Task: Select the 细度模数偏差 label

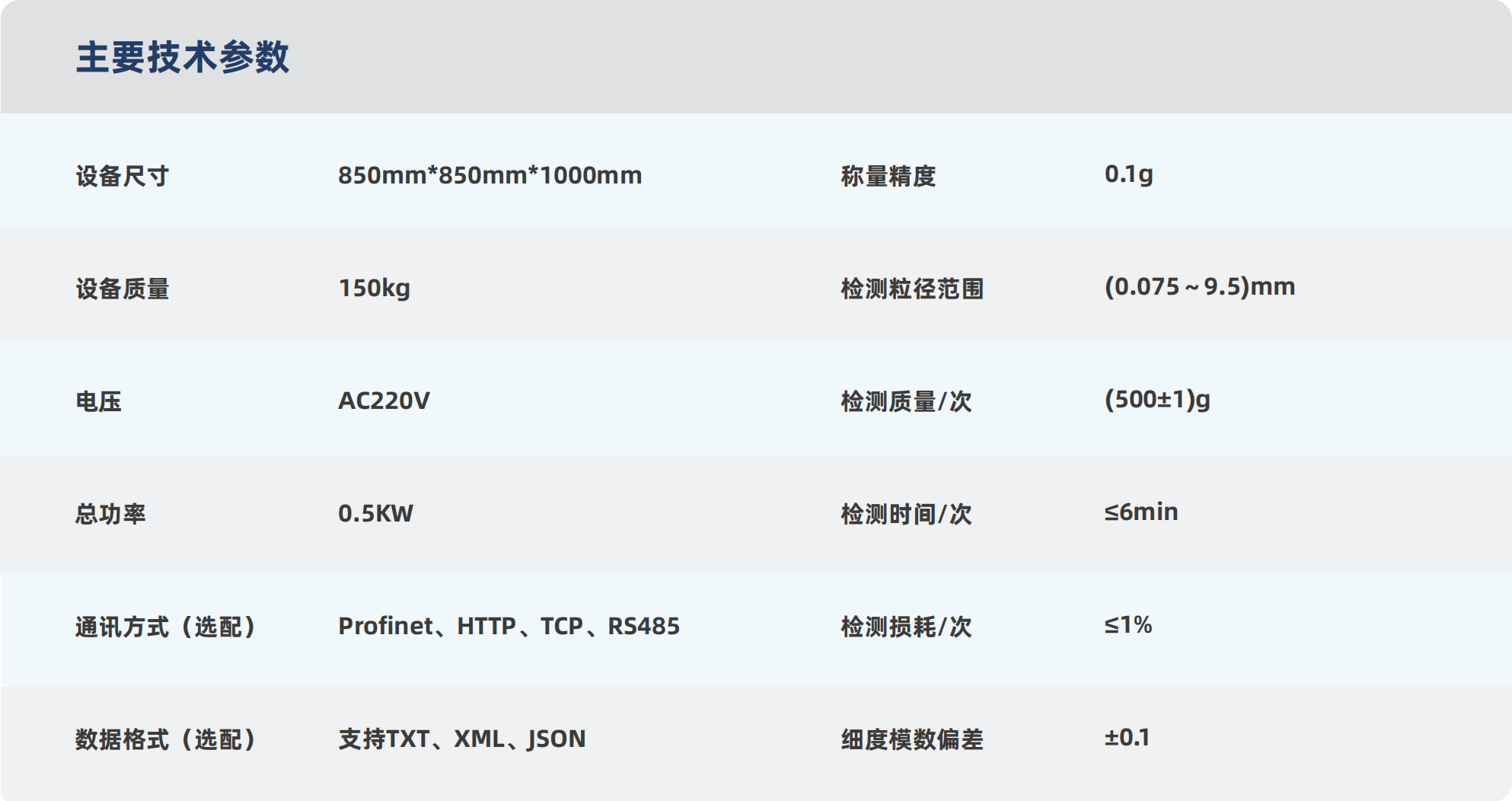Action: 912,739
